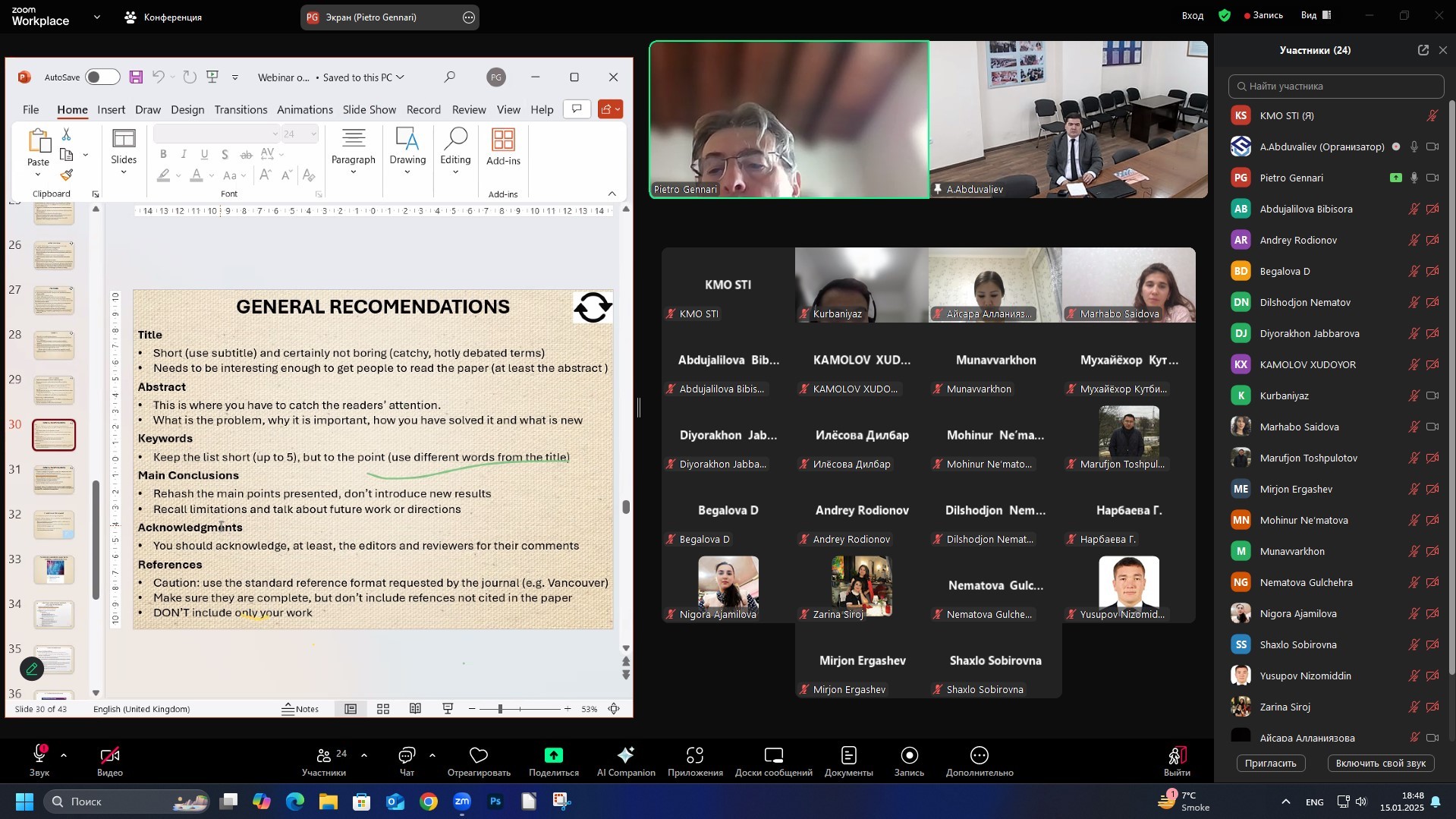Open the Zoom Workplace dropdown arrow
This screenshot has width=1456, height=819.
[x=96, y=17]
